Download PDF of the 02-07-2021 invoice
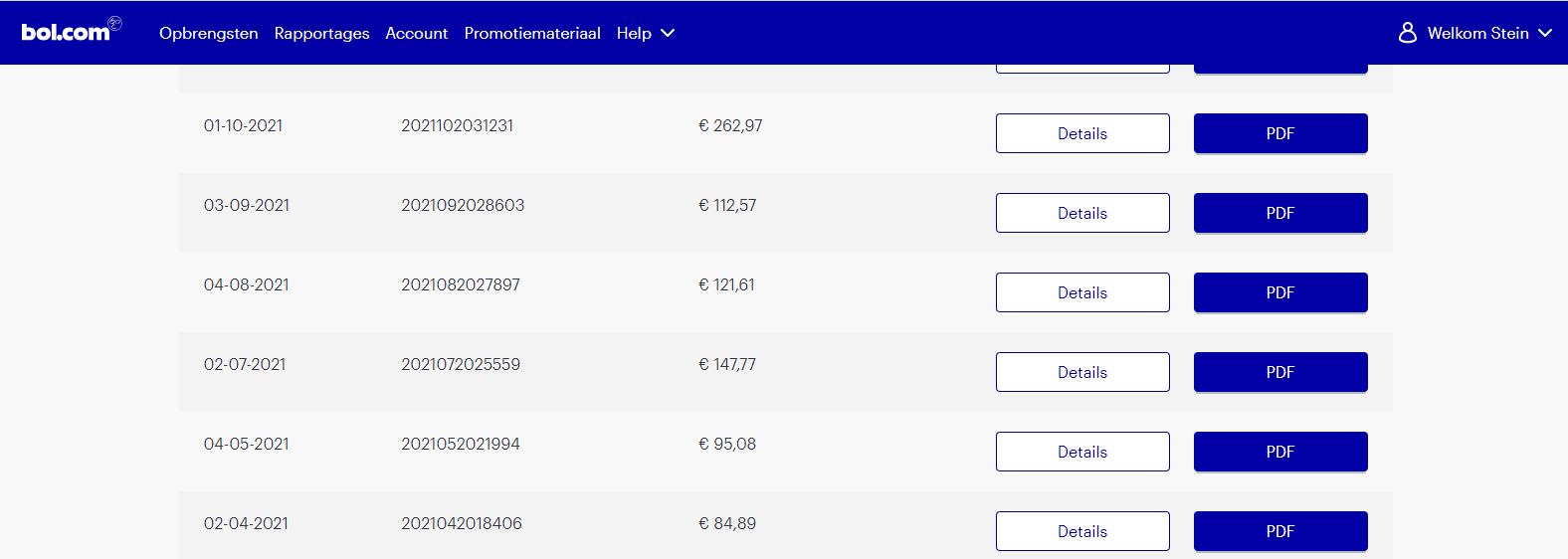This screenshot has width=1568, height=559. pyautogui.click(x=1280, y=372)
